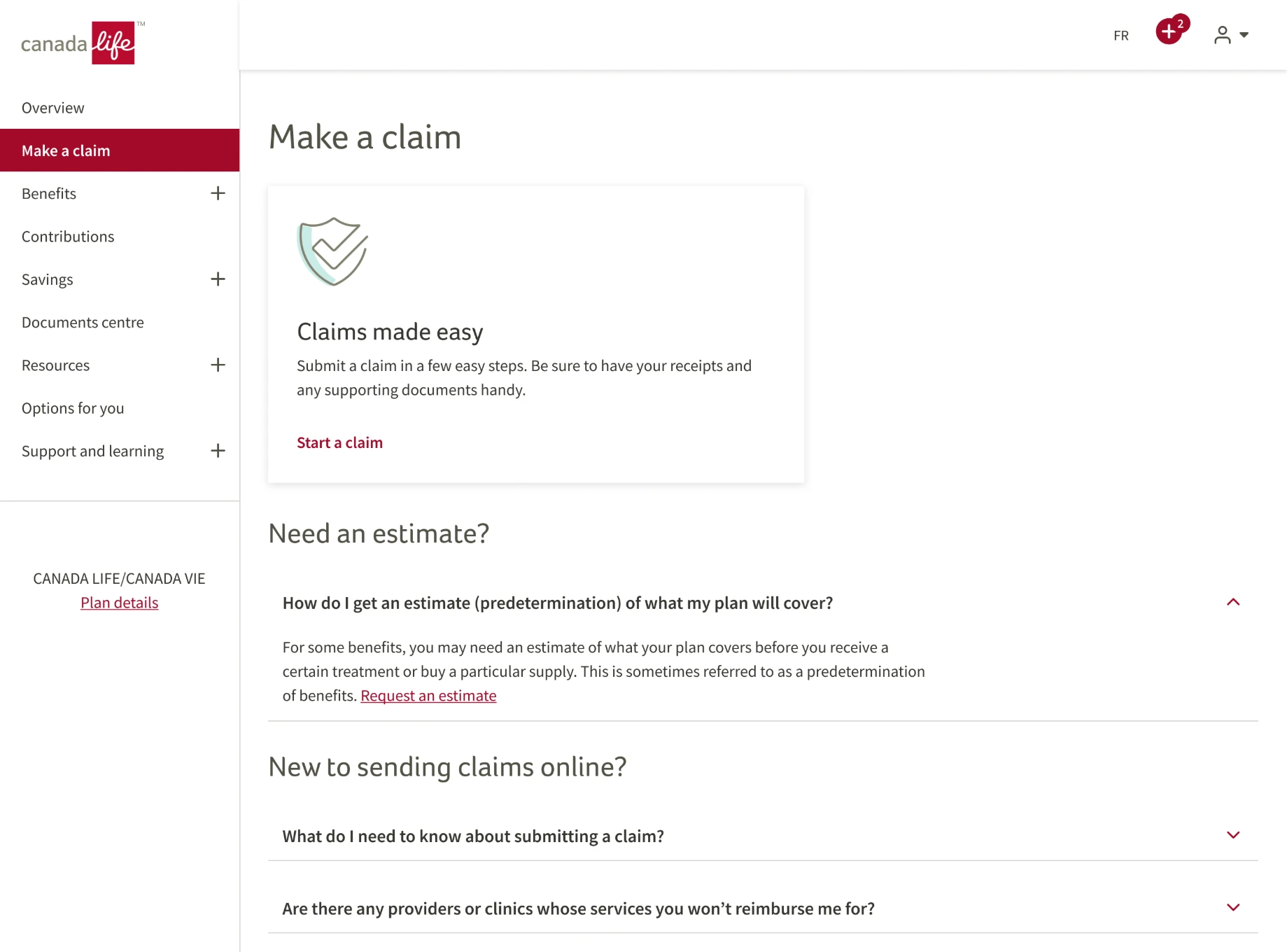Open the Support and learning item

pos(93,451)
